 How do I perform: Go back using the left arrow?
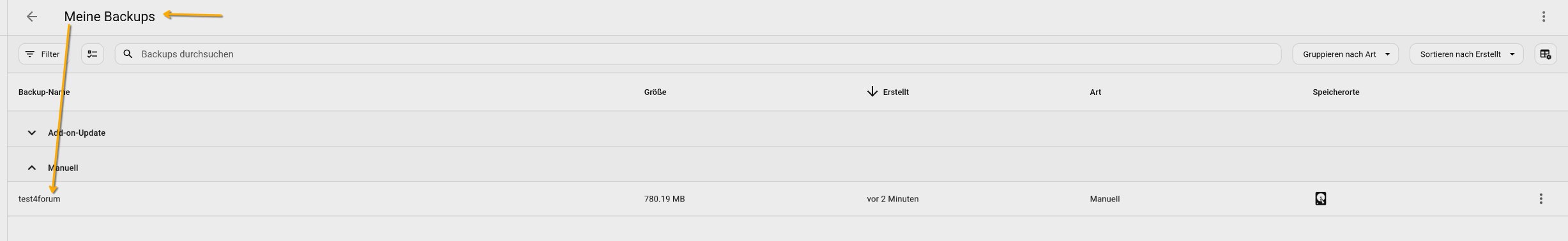coord(32,17)
